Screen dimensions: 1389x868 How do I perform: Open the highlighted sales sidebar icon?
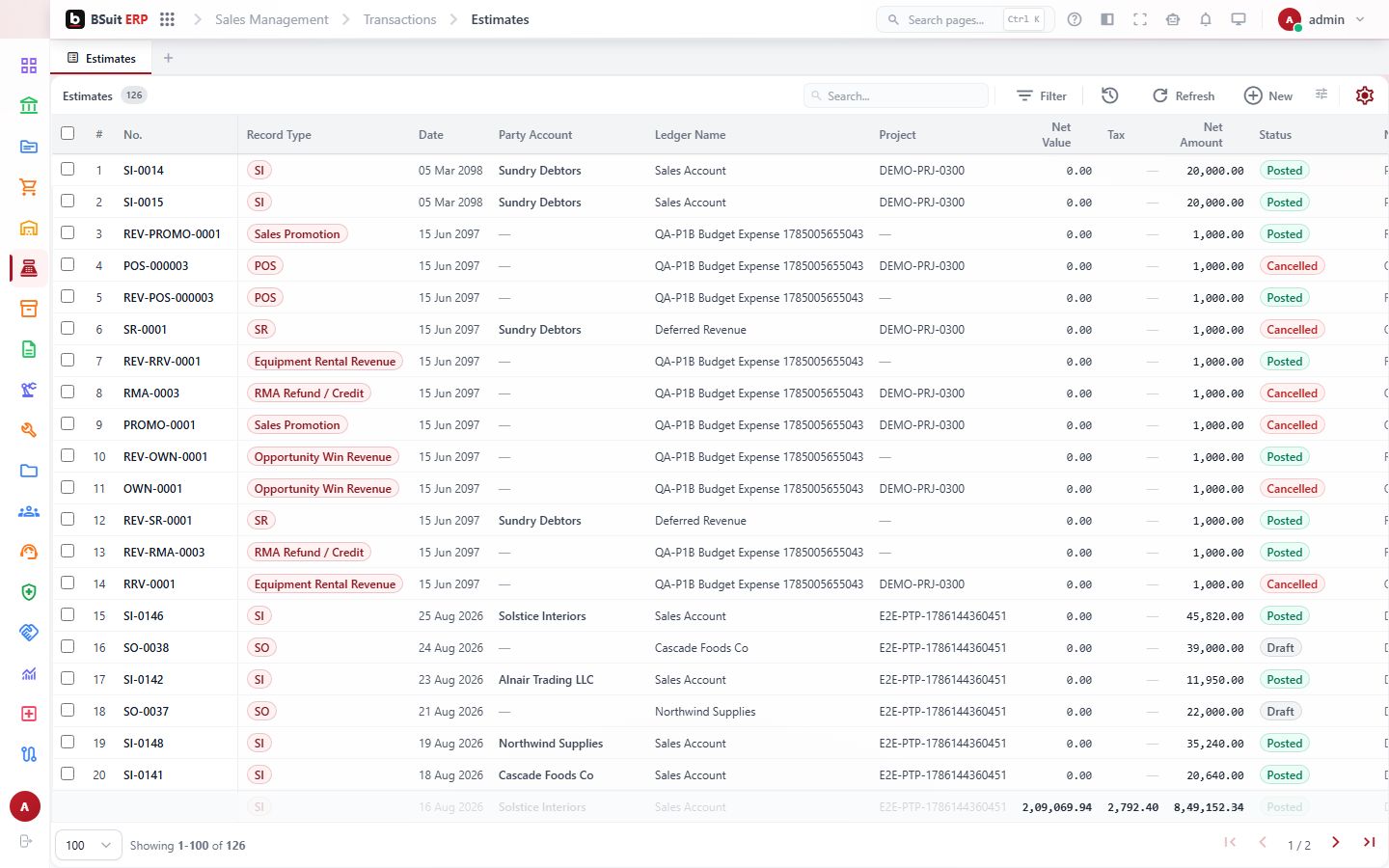(29, 268)
